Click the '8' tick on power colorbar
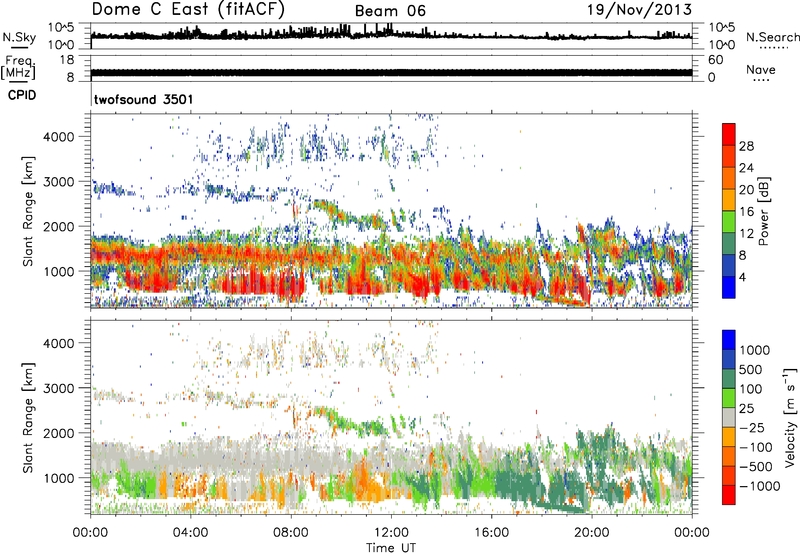 pyautogui.click(x=743, y=255)
